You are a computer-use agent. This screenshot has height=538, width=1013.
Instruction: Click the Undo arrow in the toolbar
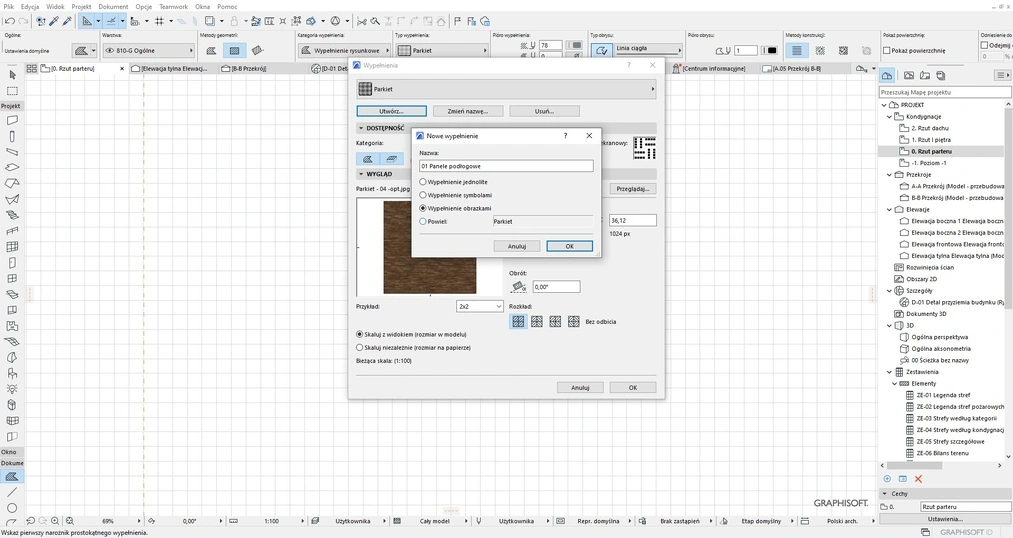pos(9,21)
